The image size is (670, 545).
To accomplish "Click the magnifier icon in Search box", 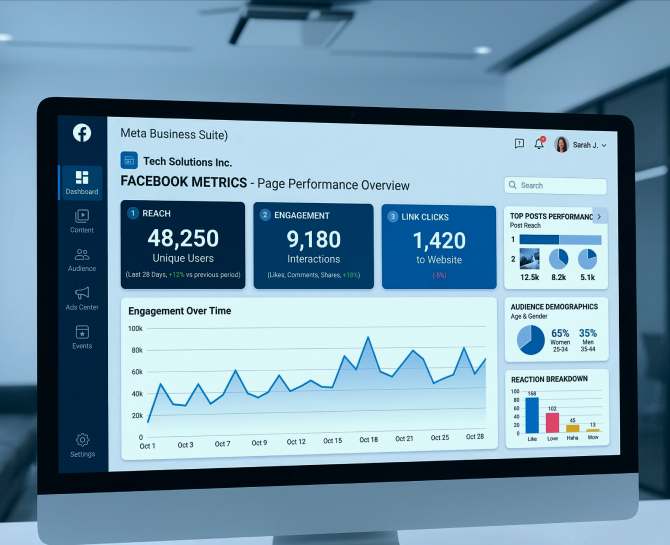I will pos(512,185).
